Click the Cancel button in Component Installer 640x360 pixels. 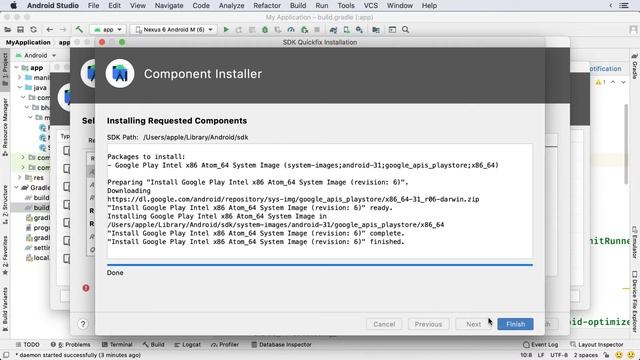(384, 324)
